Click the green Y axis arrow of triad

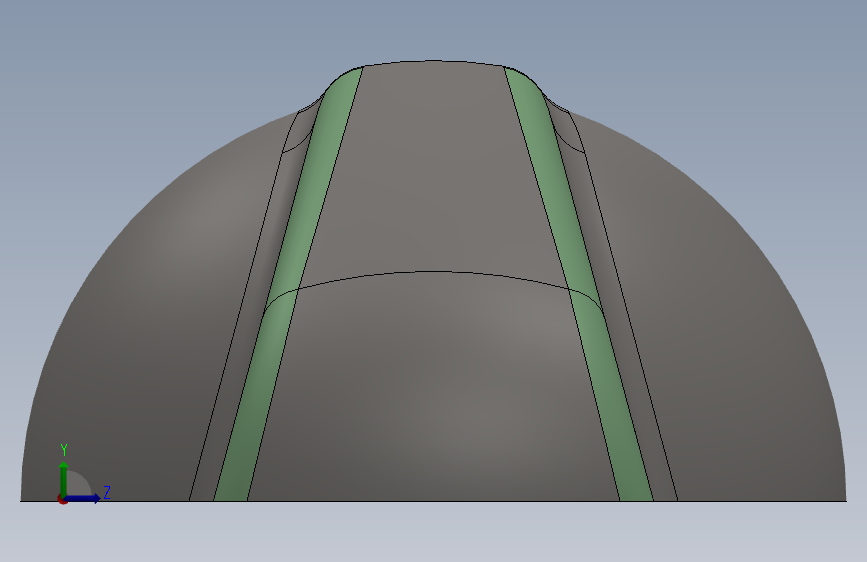pos(64,478)
